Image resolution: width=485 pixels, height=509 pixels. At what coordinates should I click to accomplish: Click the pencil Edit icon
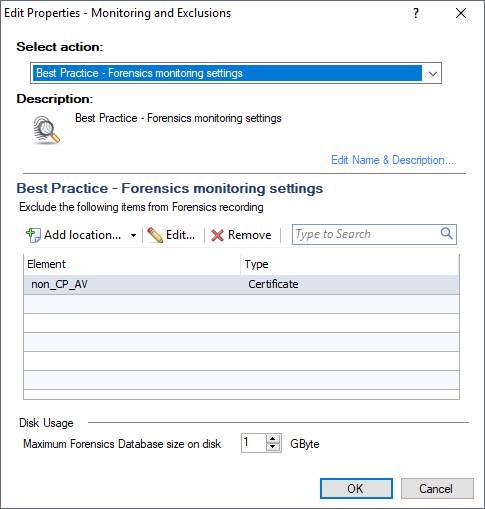coord(155,235)
